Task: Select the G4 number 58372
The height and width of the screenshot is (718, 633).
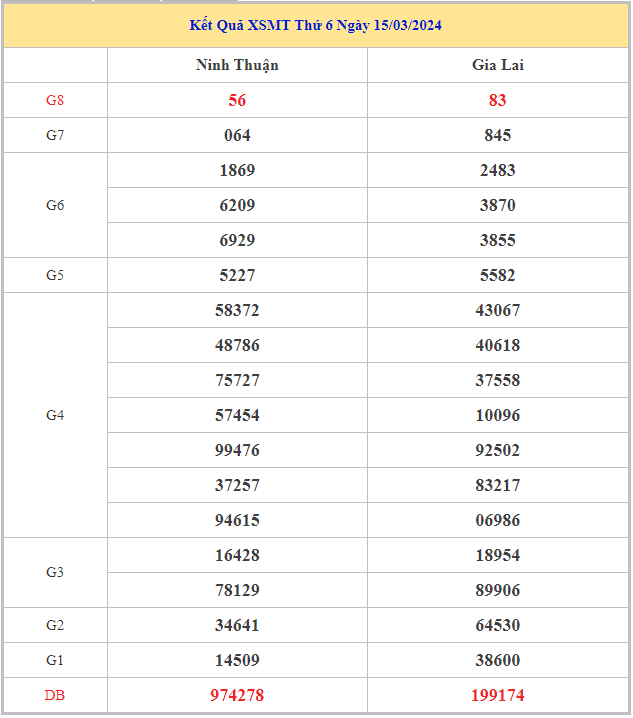Action: (x=237, y=310)
